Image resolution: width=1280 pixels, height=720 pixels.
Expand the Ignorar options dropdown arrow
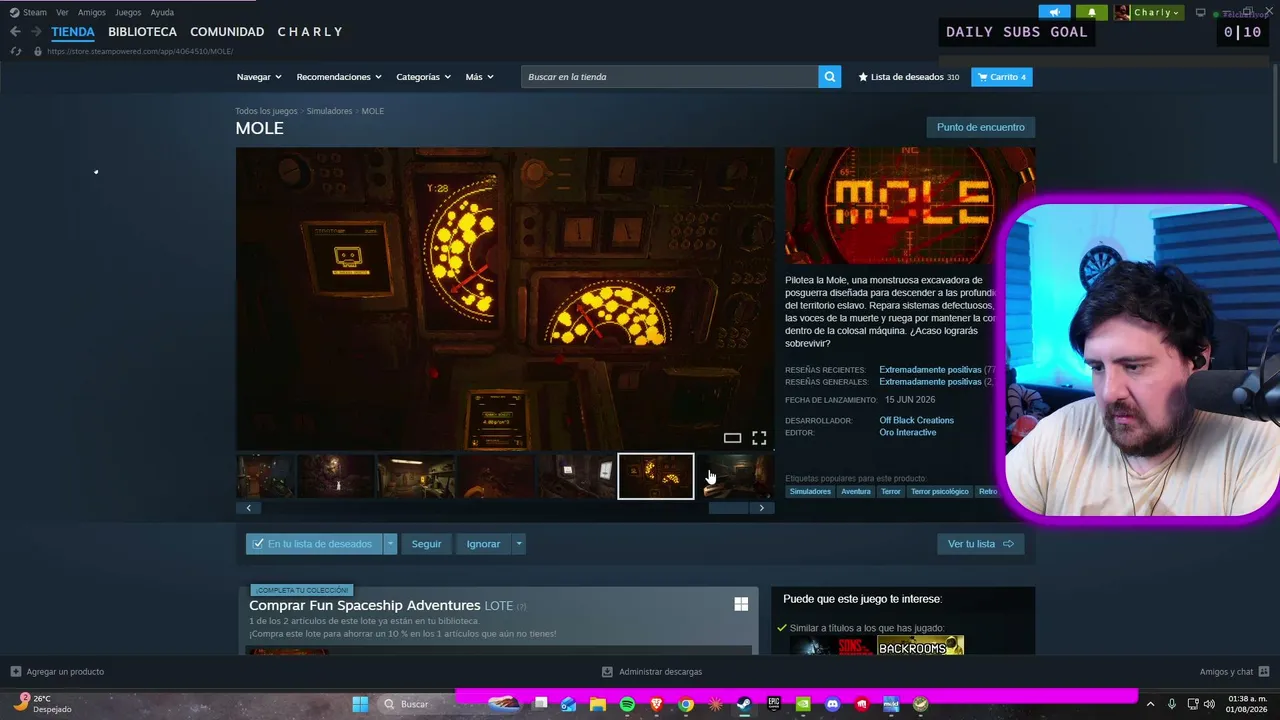(x=518, y=544)
